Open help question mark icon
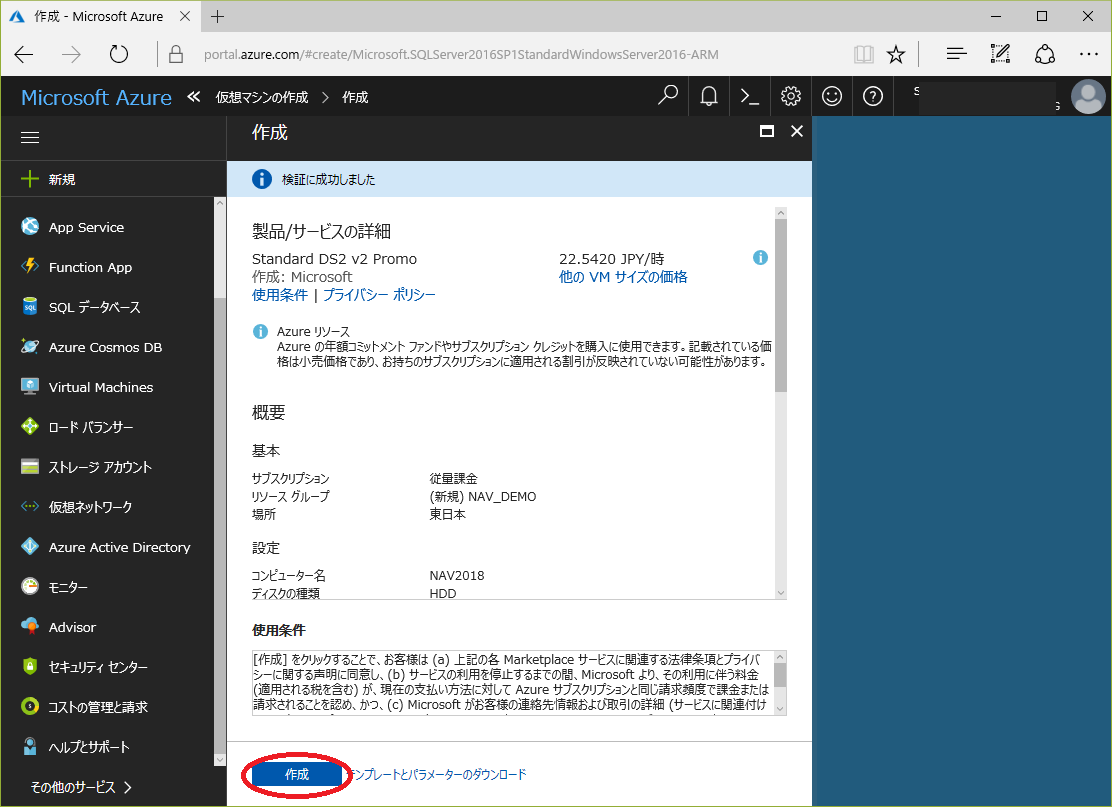 (x=873, y=96)
